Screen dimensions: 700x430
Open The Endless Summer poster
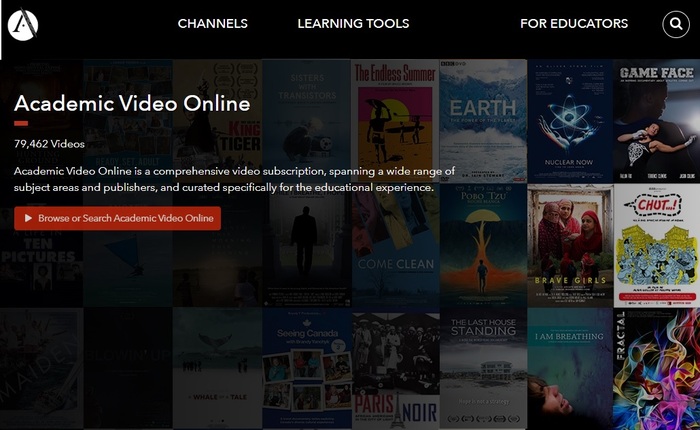[x=395, y=118]
